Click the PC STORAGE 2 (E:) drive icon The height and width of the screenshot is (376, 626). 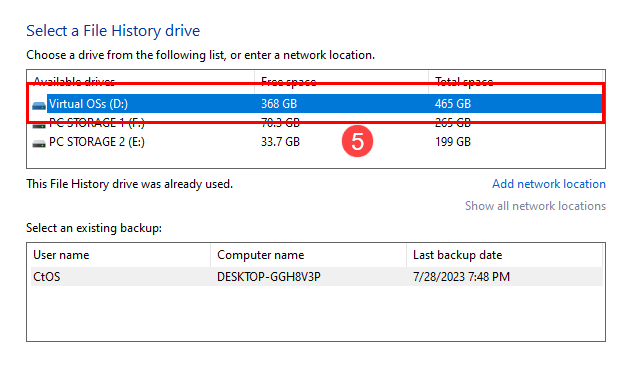[39, 143]
